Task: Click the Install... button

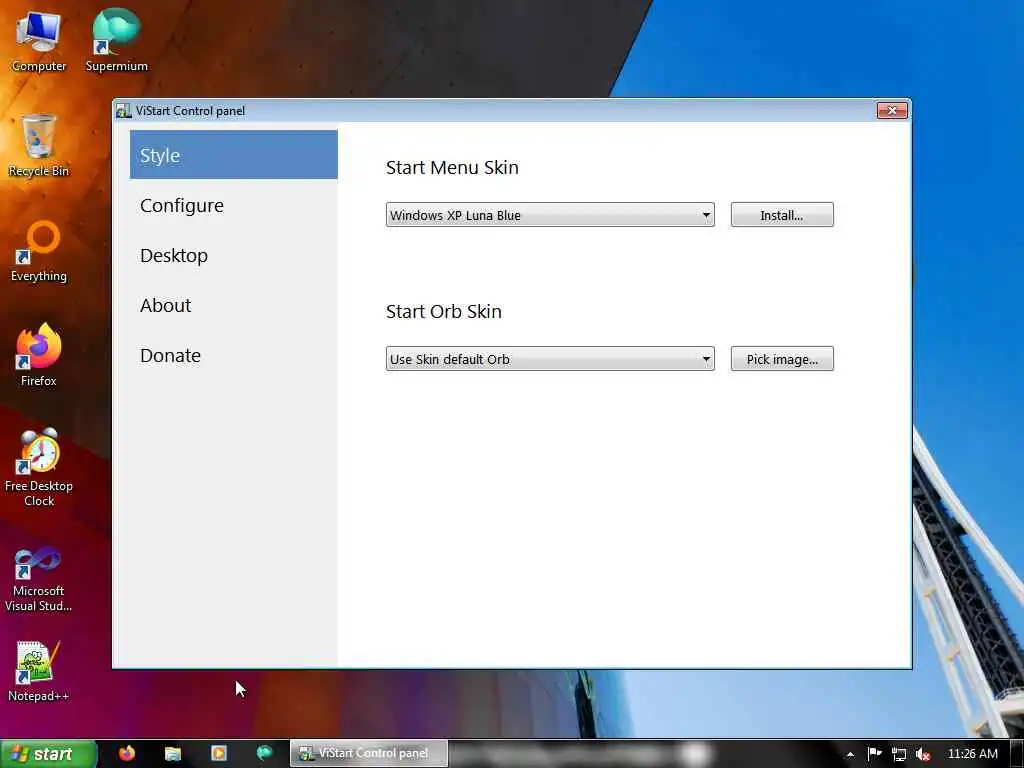Action: 782,215
